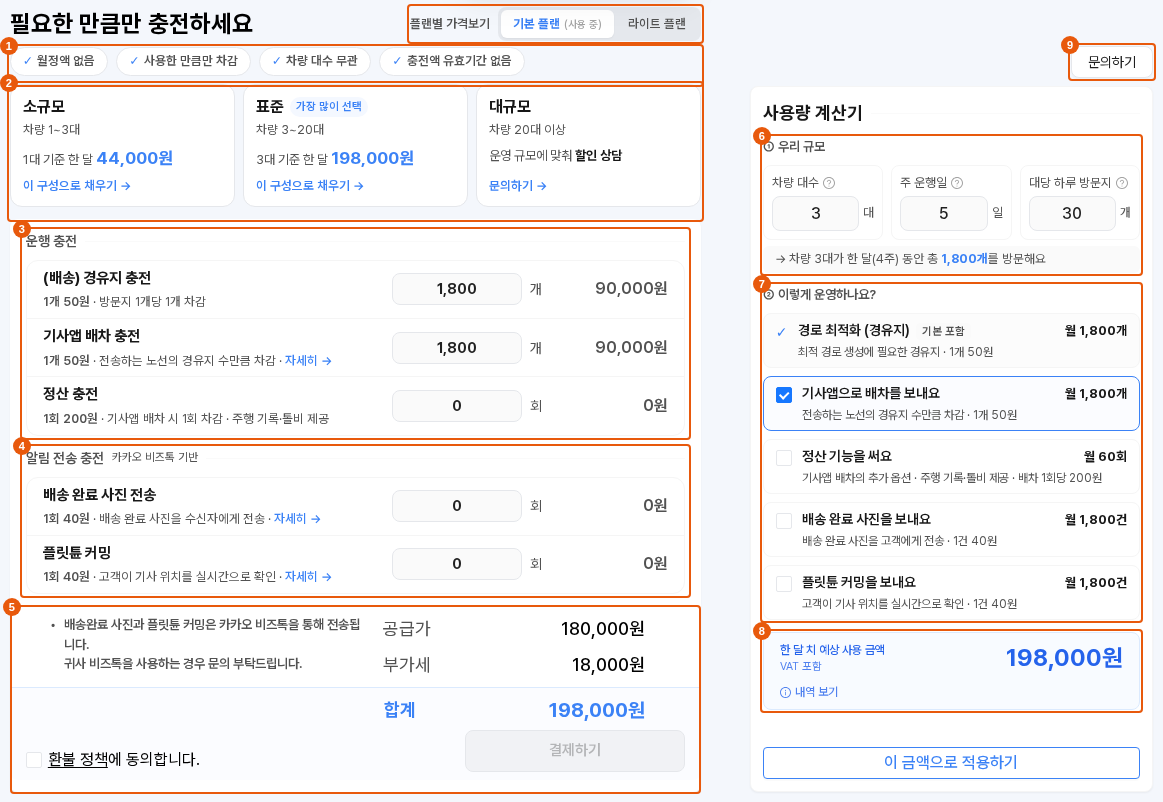
Task: Open 자세히 link under 플릿튠 커밍
Action: coord(308,576)
